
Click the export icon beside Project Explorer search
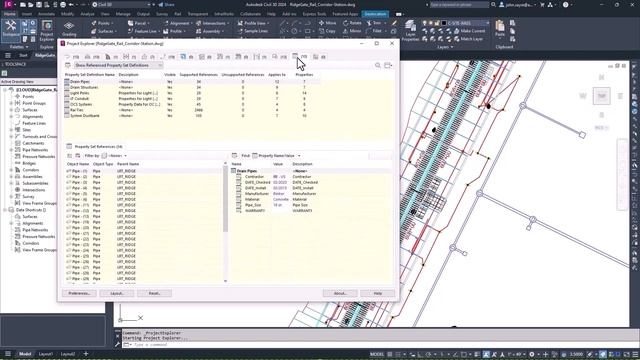point(388,65)
